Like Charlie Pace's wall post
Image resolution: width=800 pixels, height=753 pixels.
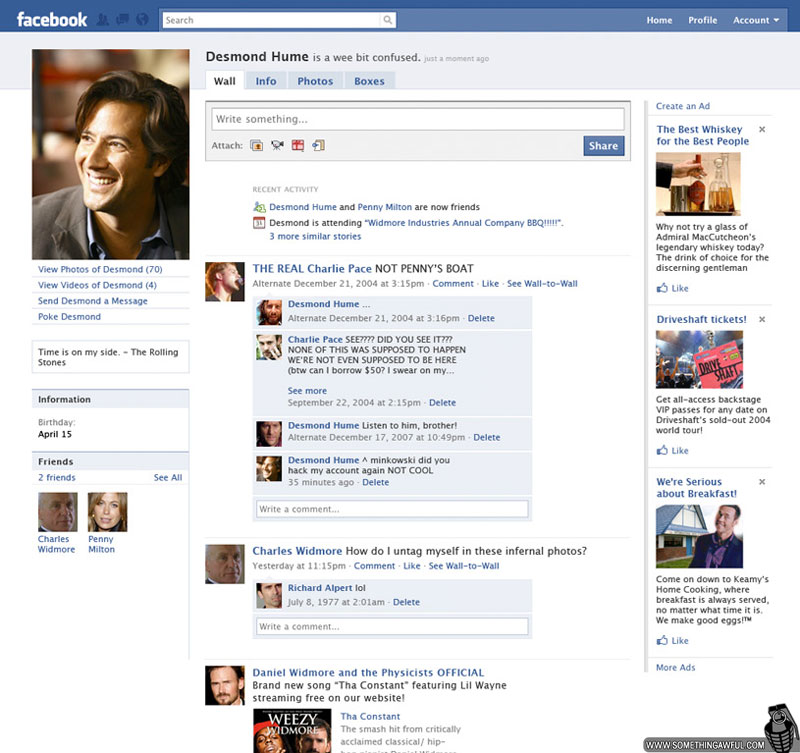click(490, 284)
